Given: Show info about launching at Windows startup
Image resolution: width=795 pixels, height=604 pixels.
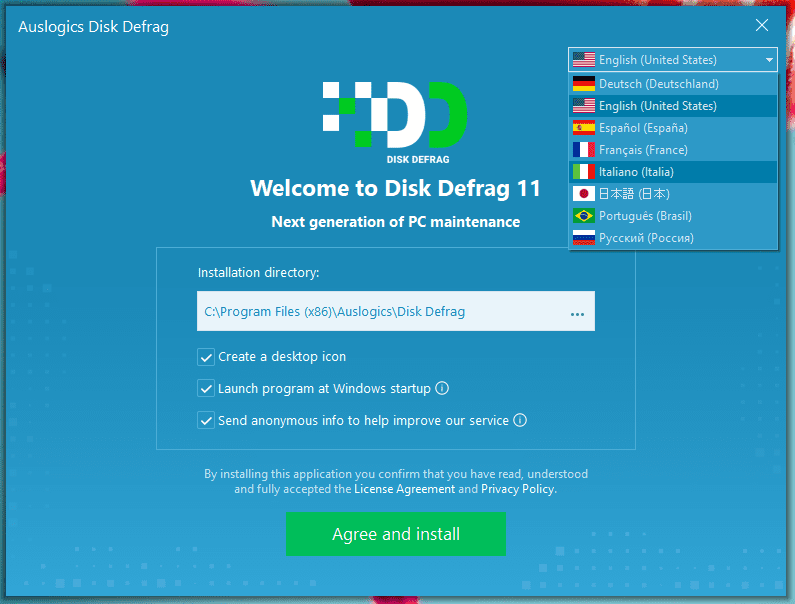Looking at the screenshot, I should [442, 388].
